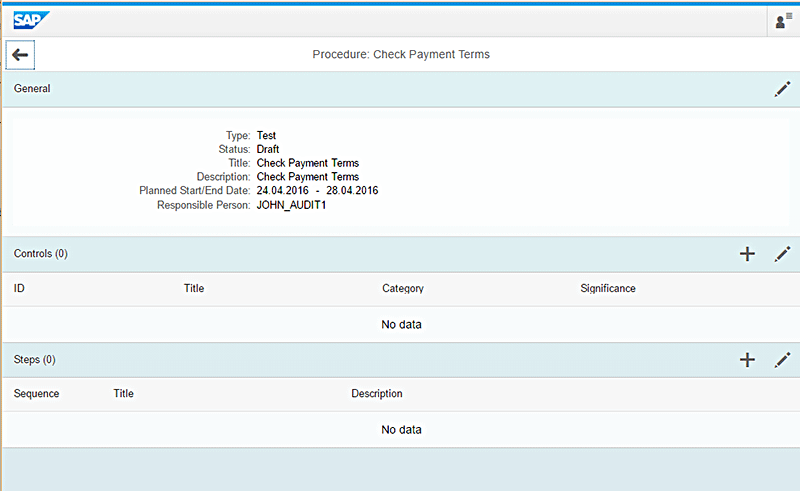Edit the General section with pencil icon
The image size is (800, 491).
click(782, 89)
